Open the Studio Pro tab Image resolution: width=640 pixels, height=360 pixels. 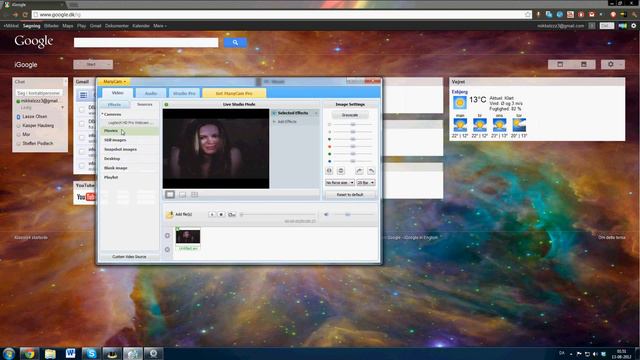pyautogui.click(x=184, y=93)
